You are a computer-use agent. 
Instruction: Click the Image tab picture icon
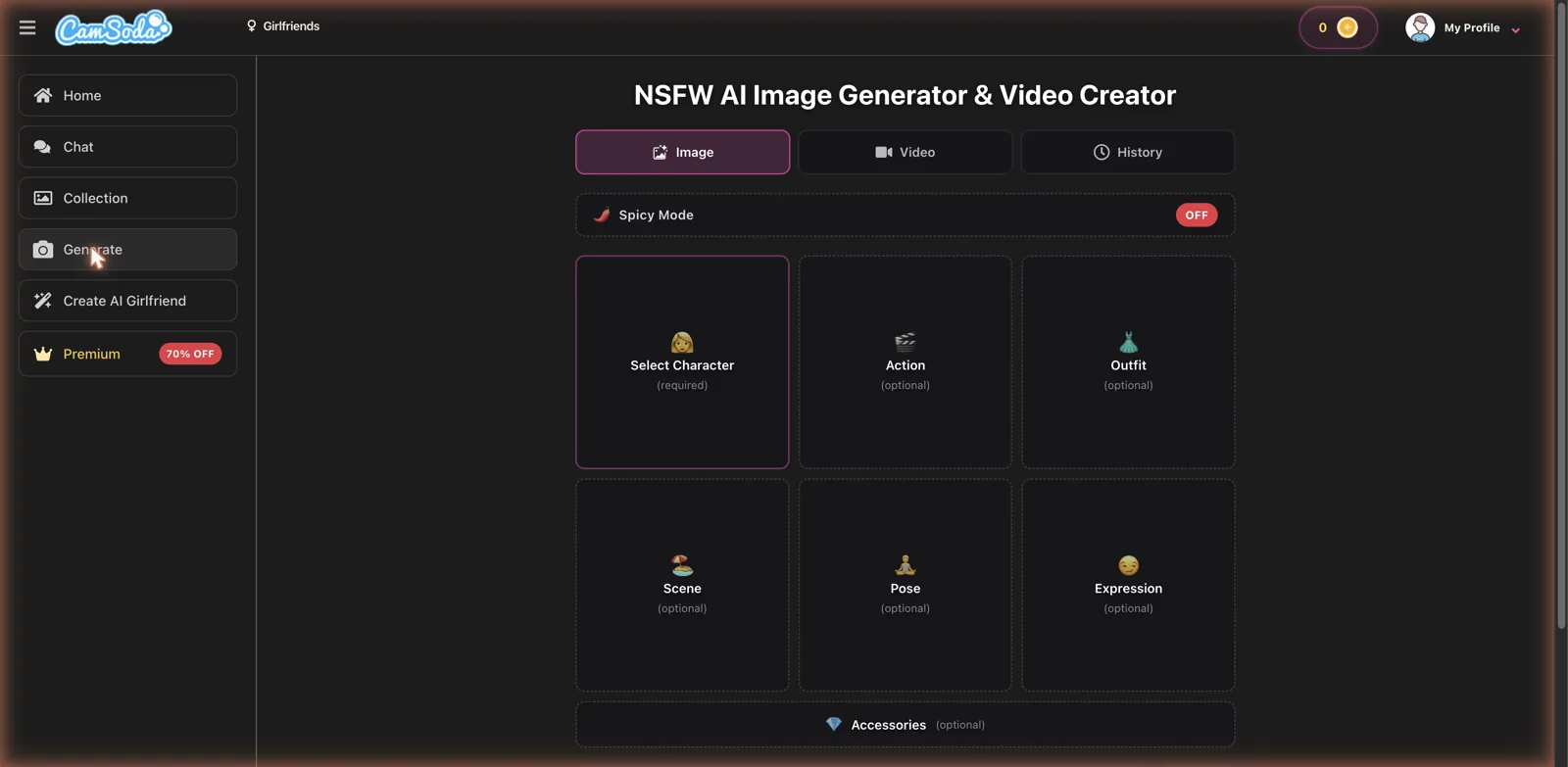[660, 152]
